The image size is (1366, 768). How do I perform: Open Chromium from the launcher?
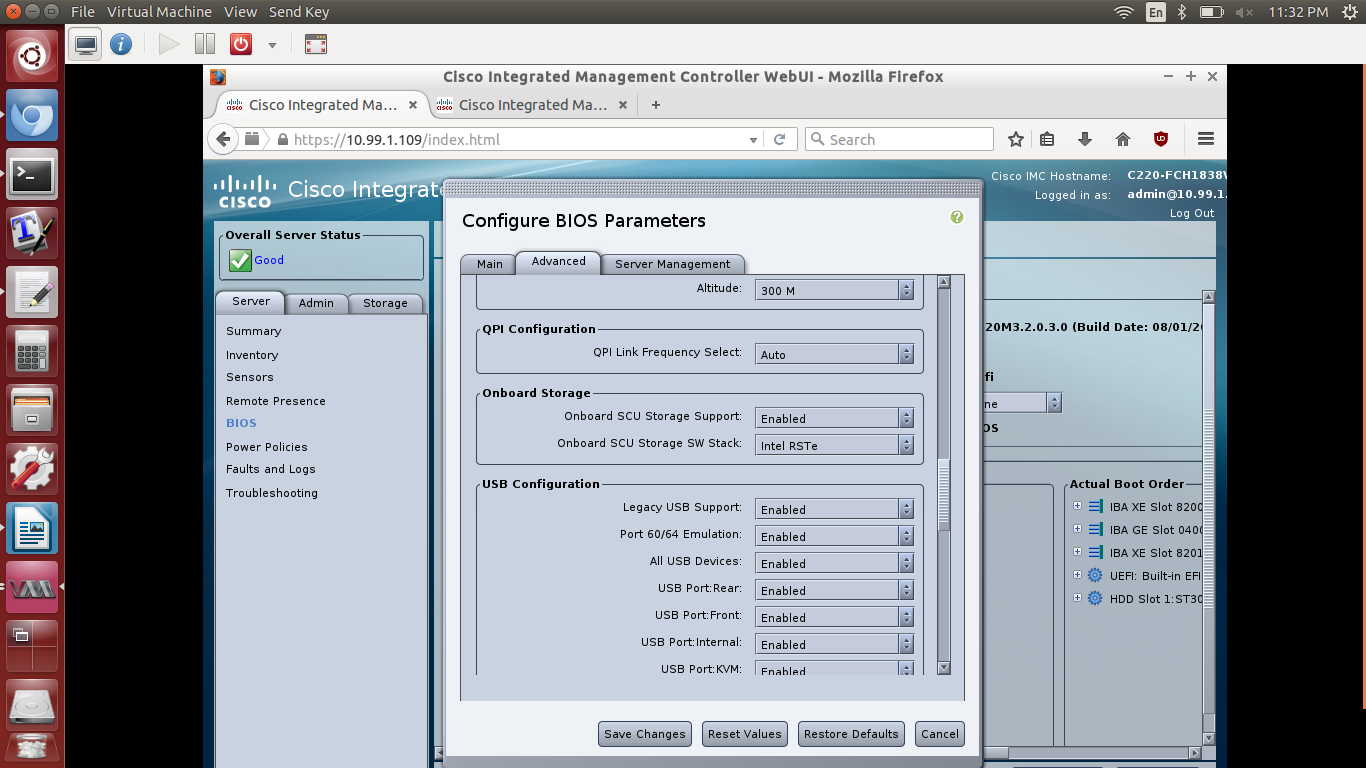pos(33,116)
